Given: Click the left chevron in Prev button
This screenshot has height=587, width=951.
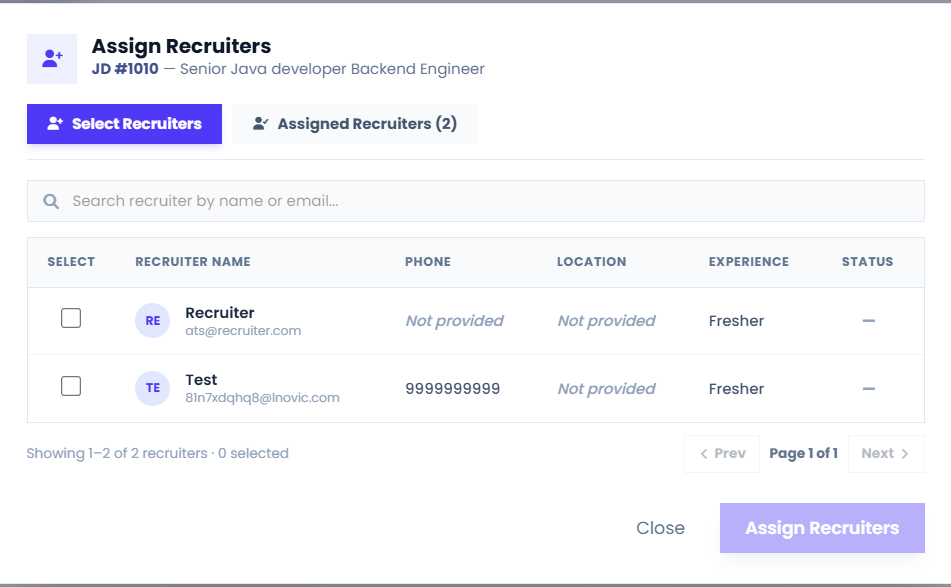Looking at the screenshot, I should point(704,454).
